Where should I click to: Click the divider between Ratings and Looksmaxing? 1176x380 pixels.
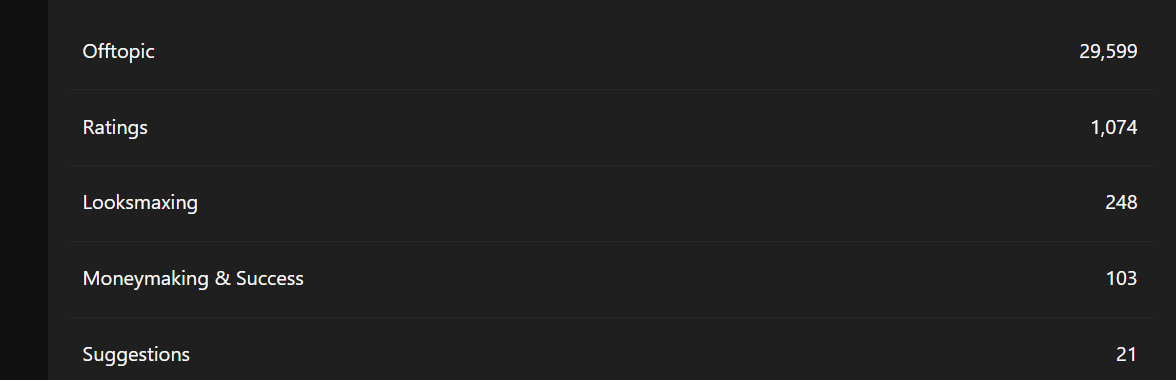point(610,166)
